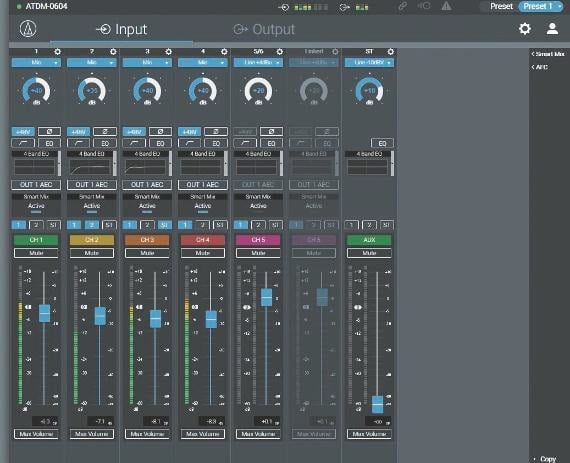
Task: Open the user account icon
Action: [552, 29]
